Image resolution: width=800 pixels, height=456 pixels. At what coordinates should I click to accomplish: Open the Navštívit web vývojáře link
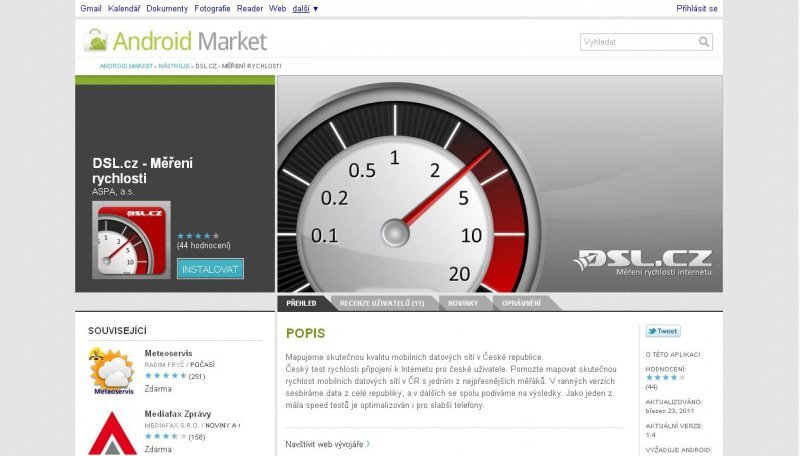point(327,443)
